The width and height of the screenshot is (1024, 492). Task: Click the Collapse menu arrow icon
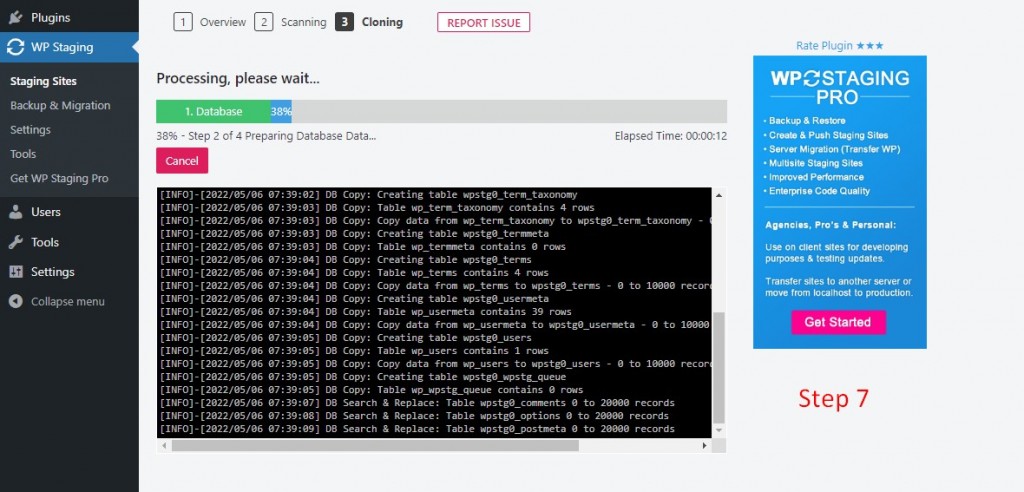(x=16, y=301)
